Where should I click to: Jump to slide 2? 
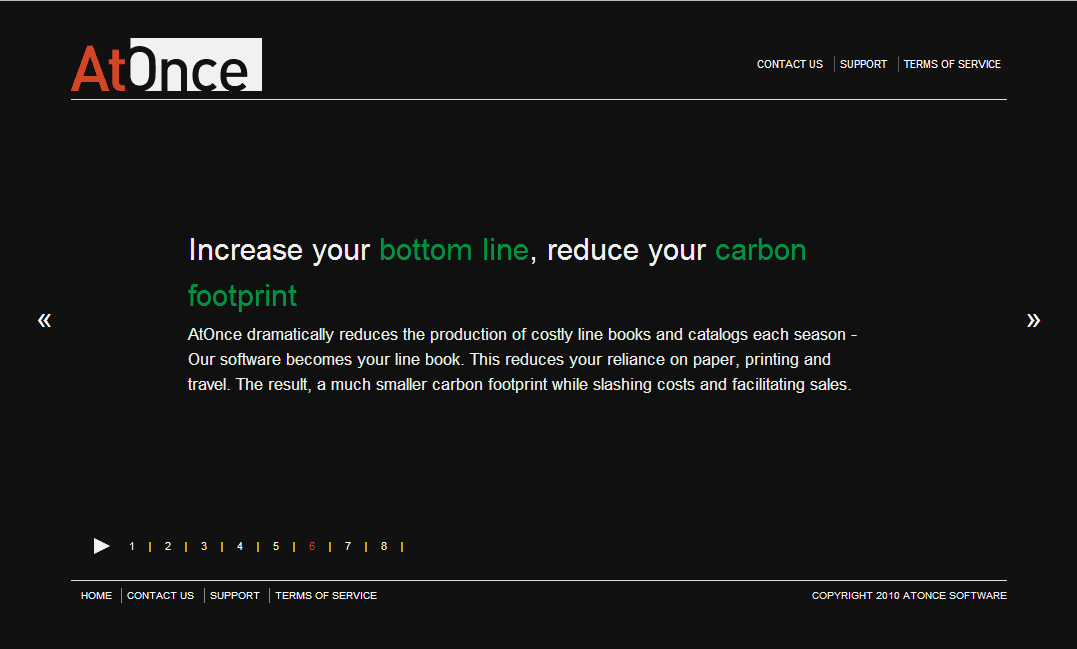click(168, 546)
